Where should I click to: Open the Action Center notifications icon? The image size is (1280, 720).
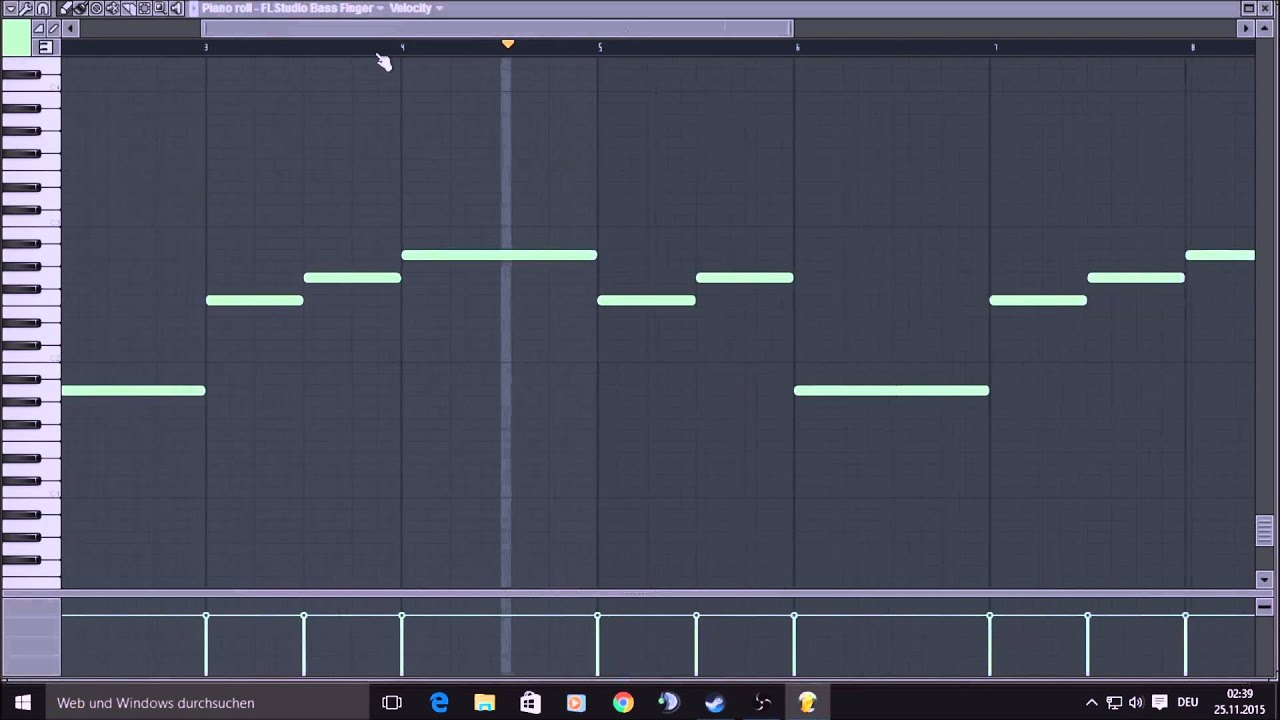tap(1160, 703)
